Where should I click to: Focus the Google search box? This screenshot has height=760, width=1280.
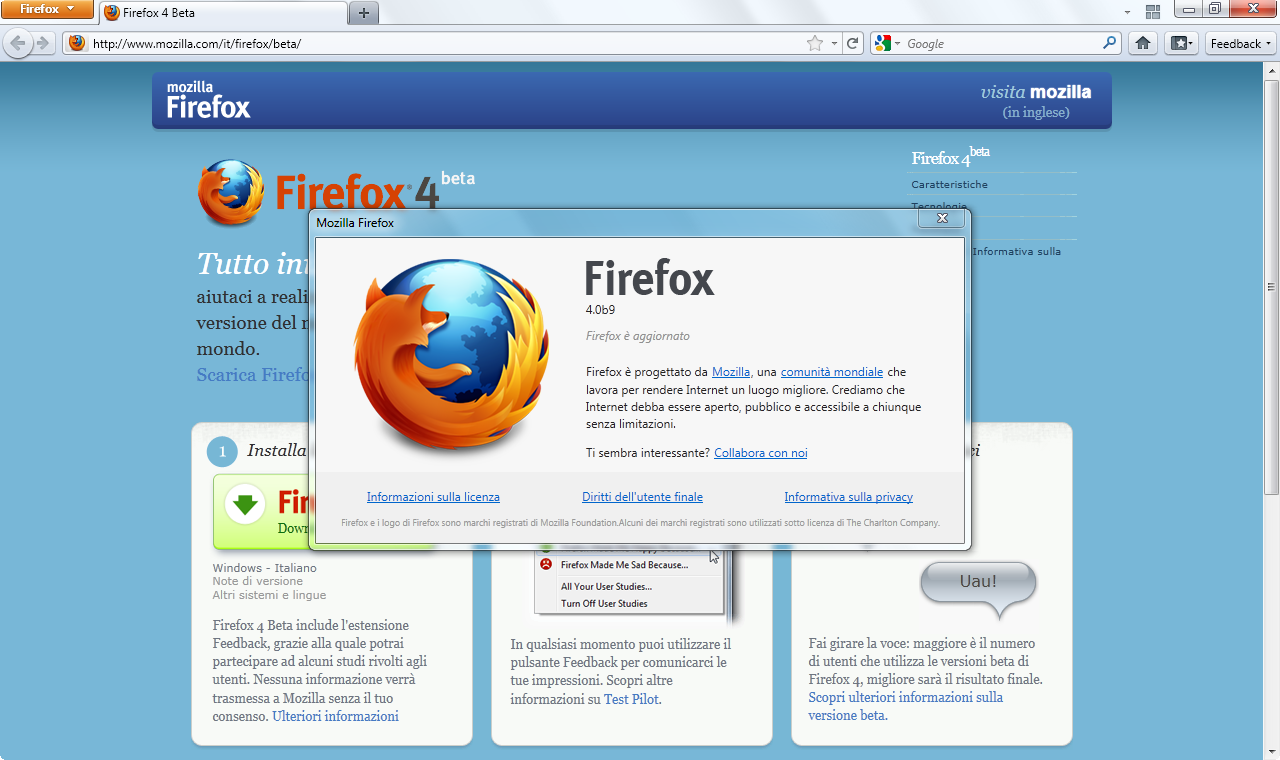pos(1002,44)
